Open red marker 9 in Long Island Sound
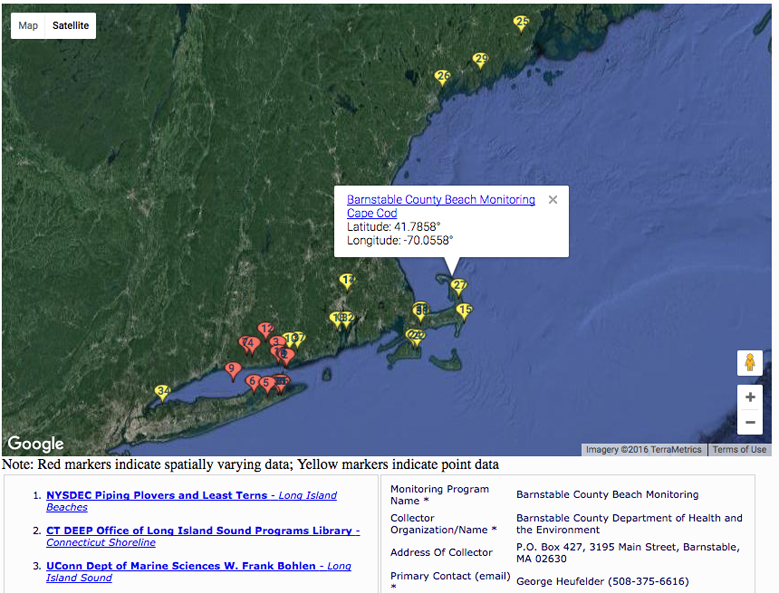Screen dimensions: 779x593 click(233, 371)
